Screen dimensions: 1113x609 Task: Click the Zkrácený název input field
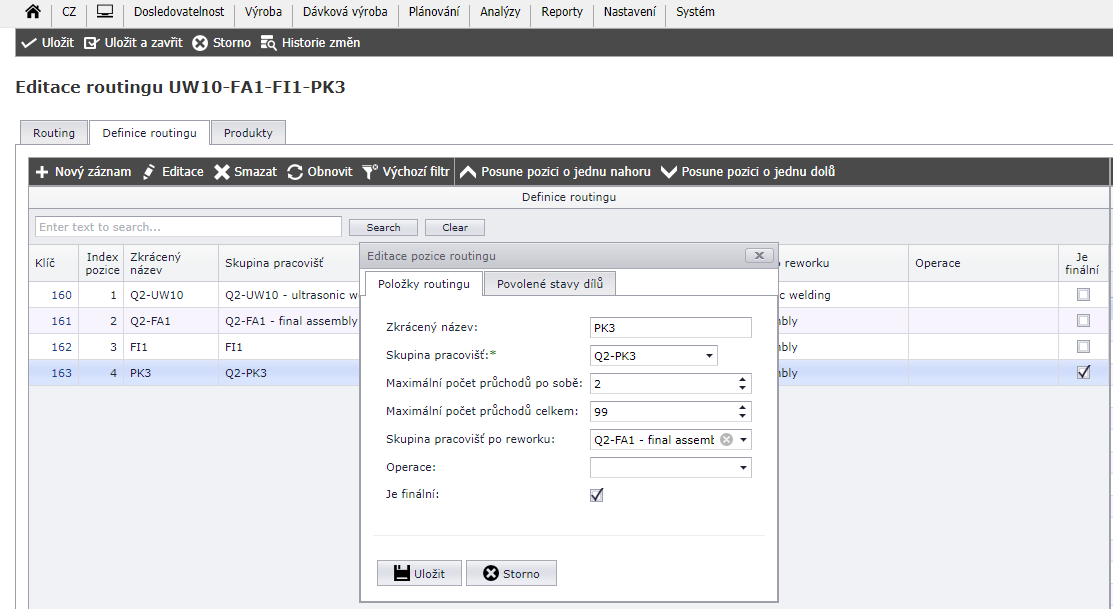click(x=670, y=328)
